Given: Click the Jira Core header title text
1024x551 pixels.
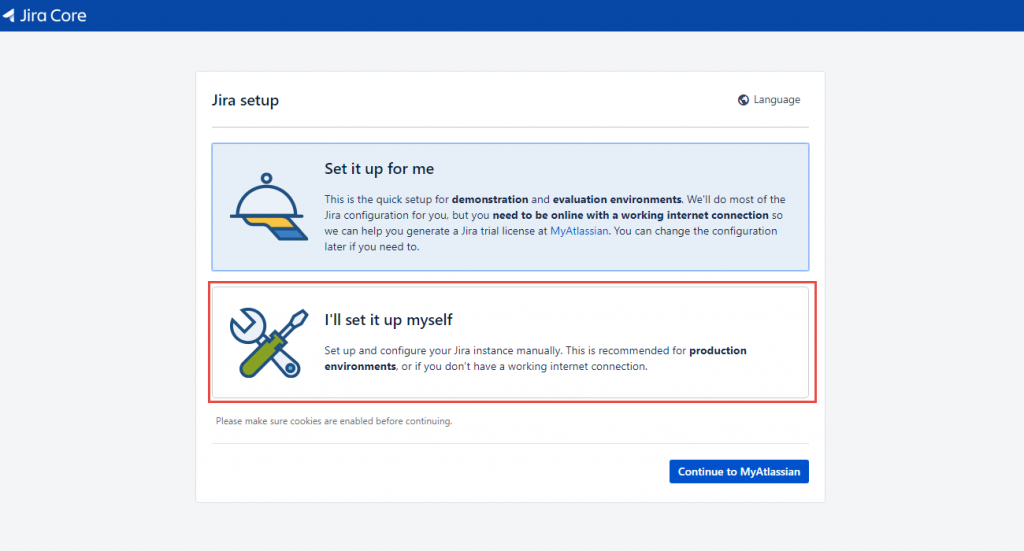Looking at the screenshot, I should 53,16.
